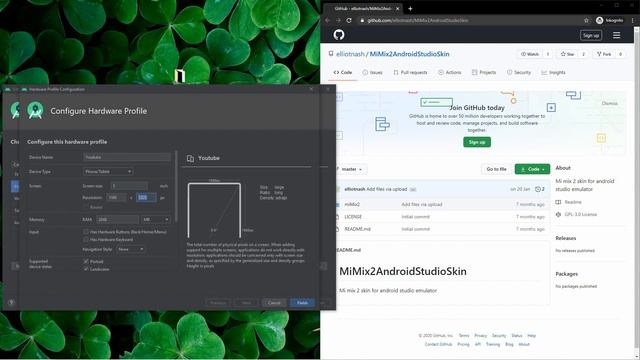Open the Insights tab
Screen dimensions: 640x360
(x=553, y=72)
